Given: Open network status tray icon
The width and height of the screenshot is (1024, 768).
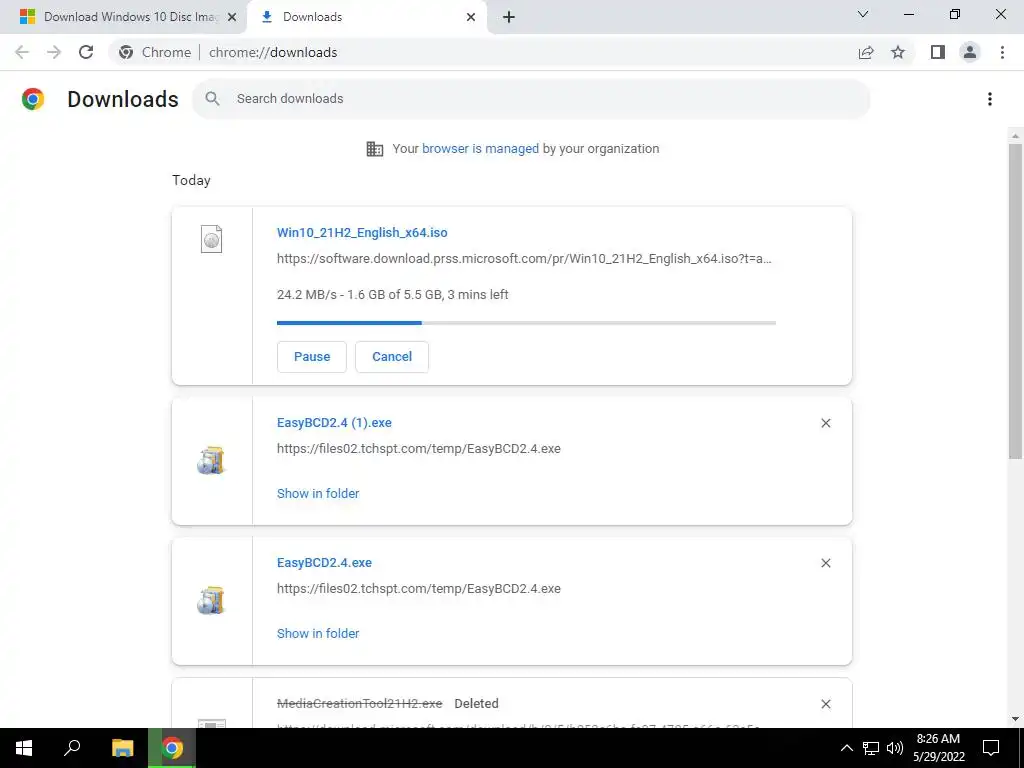Looking at the screenshot, I should click(871, 748).
